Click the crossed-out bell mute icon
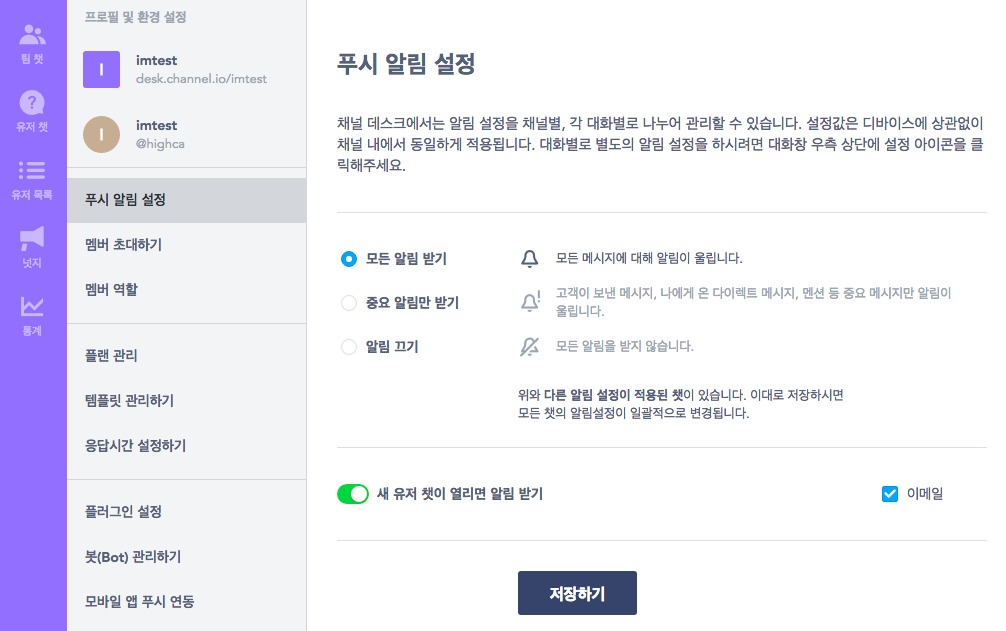Image resolution: width=1006 pixels, height=631 pixels. click(x=529, y=347)
